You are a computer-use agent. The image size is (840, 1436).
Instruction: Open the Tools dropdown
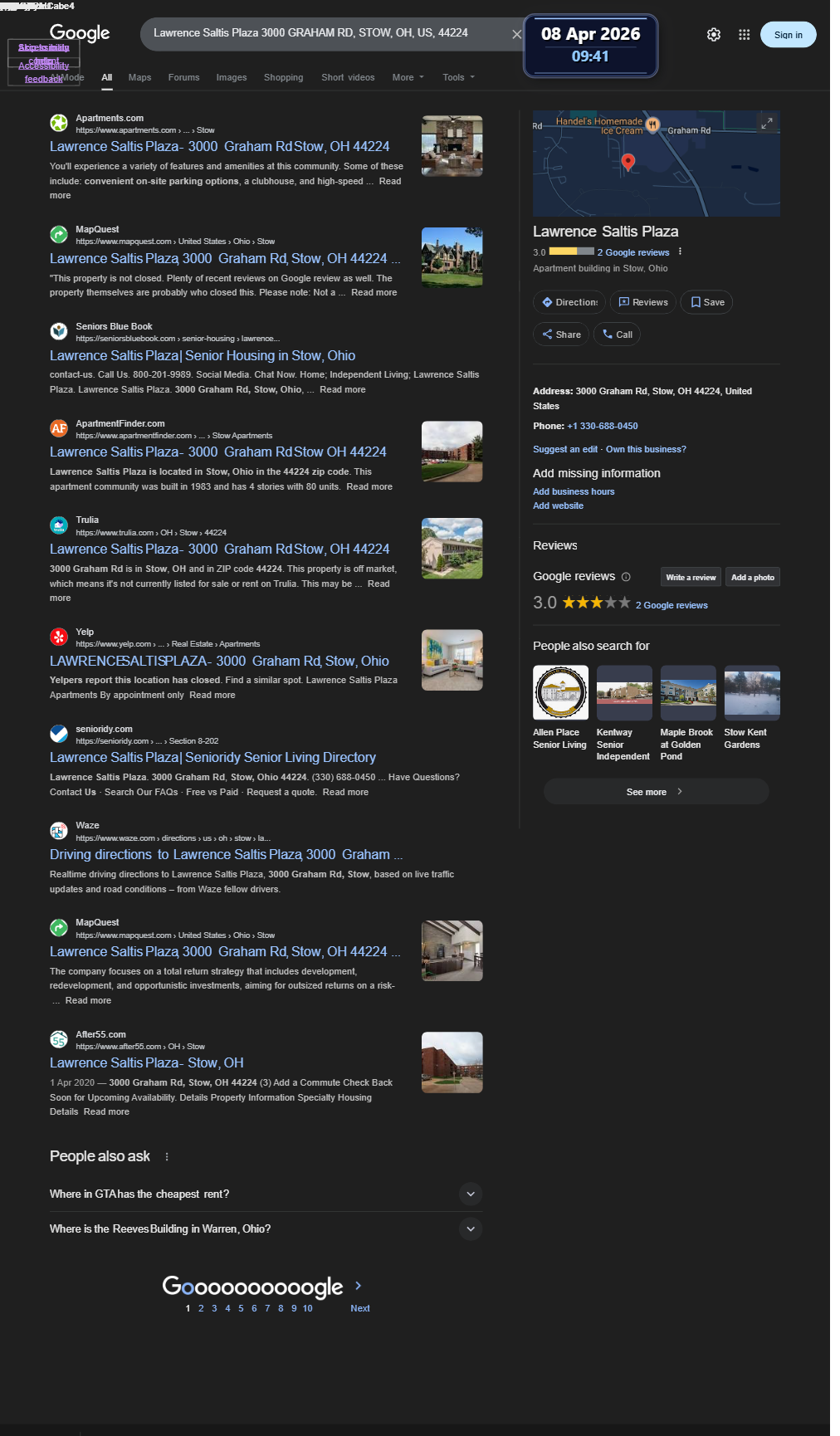tap(459, 77)
